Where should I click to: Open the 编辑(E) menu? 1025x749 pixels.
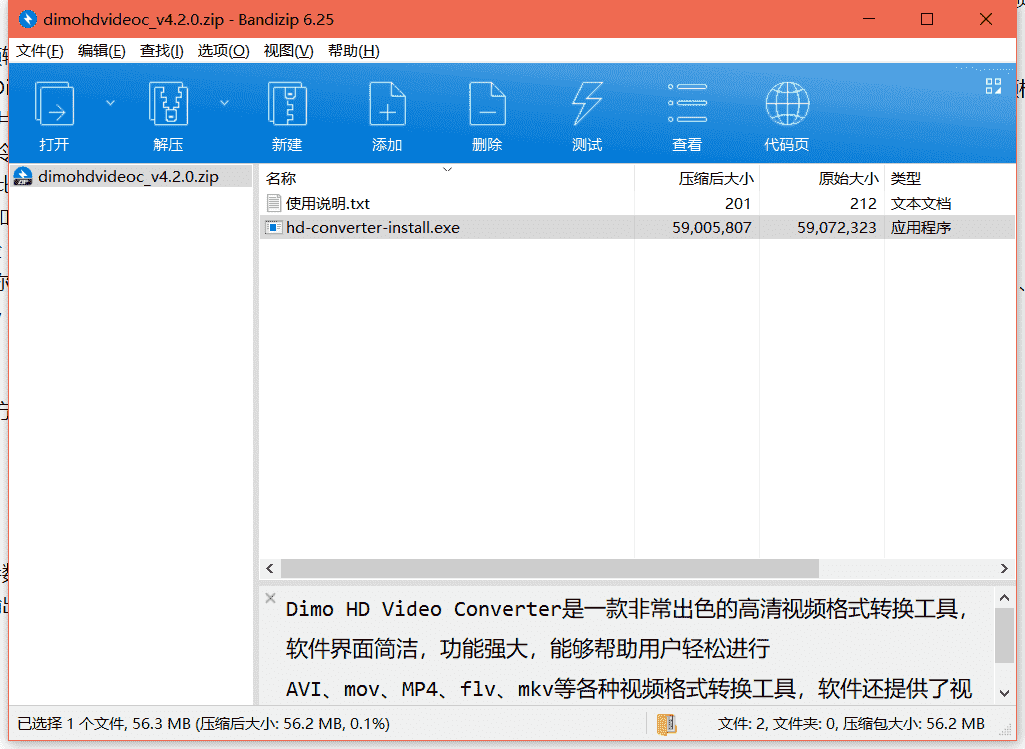[101, 51]
